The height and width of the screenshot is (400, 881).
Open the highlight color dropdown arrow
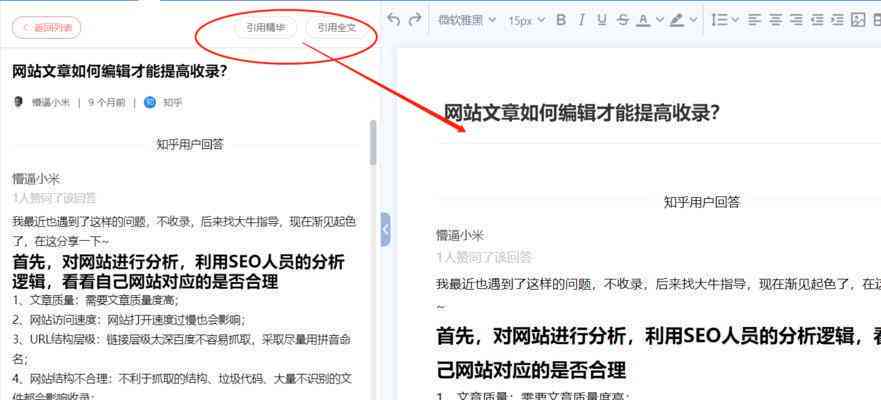693,20
